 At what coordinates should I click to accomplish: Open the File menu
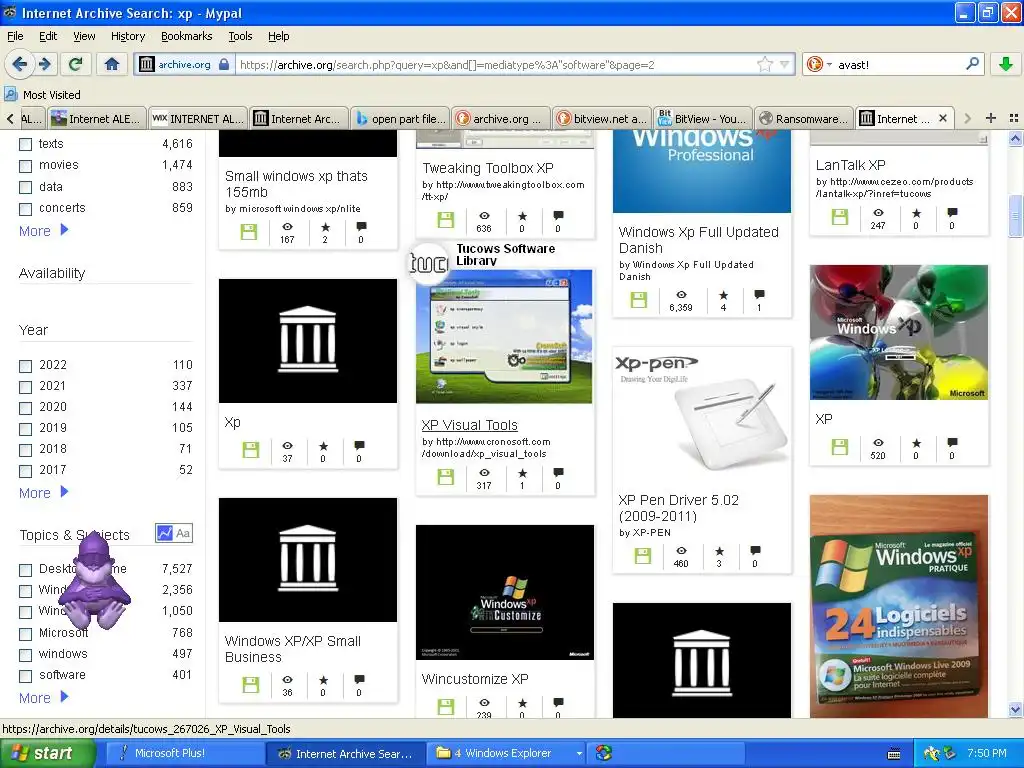coord(15,36)
